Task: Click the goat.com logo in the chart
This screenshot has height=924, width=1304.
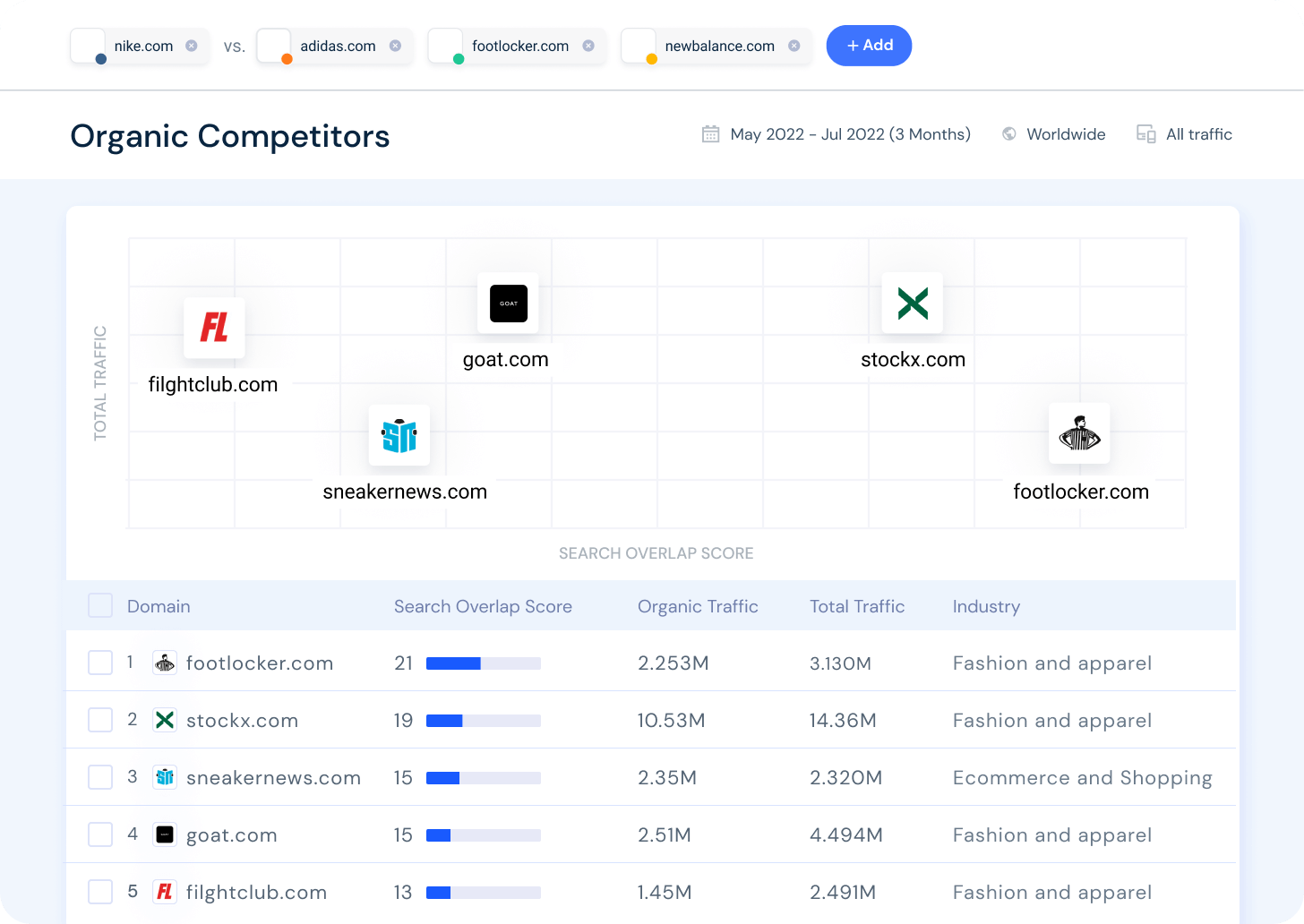Action: point(509,303)
